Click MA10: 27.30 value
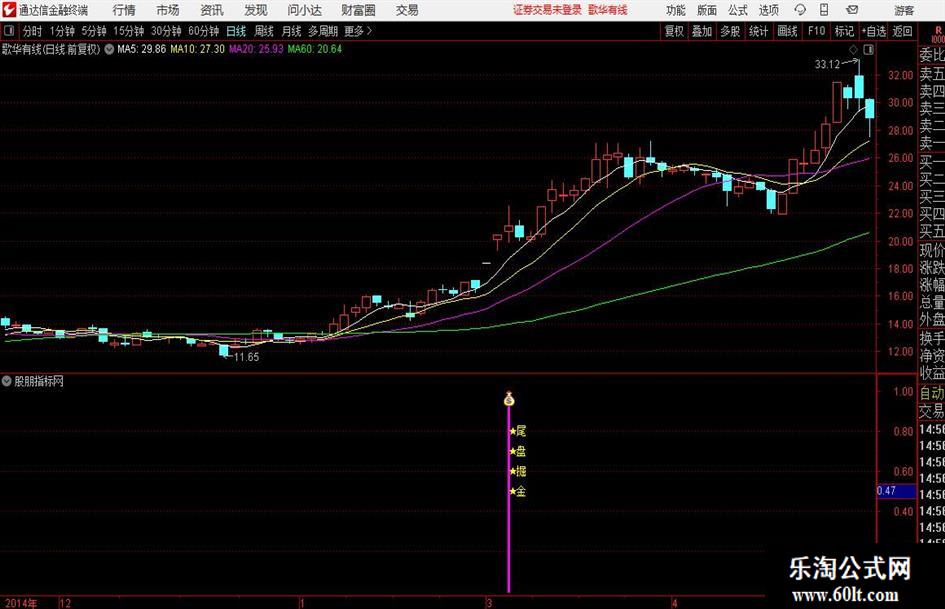Image resolution: width=945 pixels, height=609 pixels. coord(198,49)
